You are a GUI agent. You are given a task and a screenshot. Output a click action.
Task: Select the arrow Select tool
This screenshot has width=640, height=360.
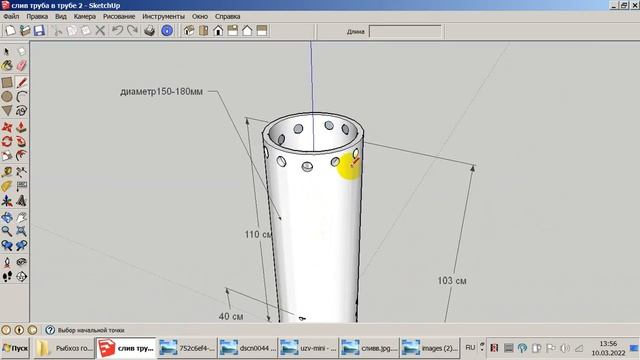pyautogui.click(x=7, y=51)
